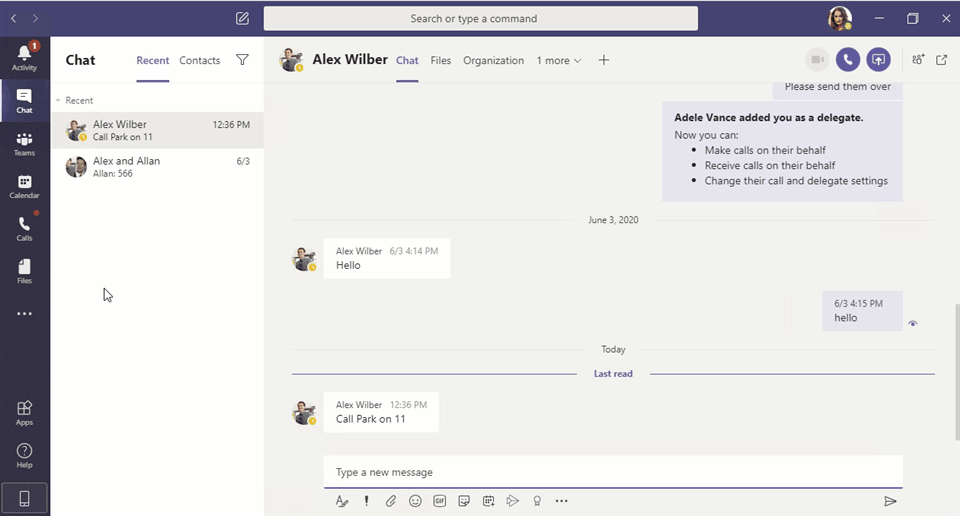Click the Type a new message field
Image resolution: width=960 pixels, height=516 pixels.
point(613,472)
